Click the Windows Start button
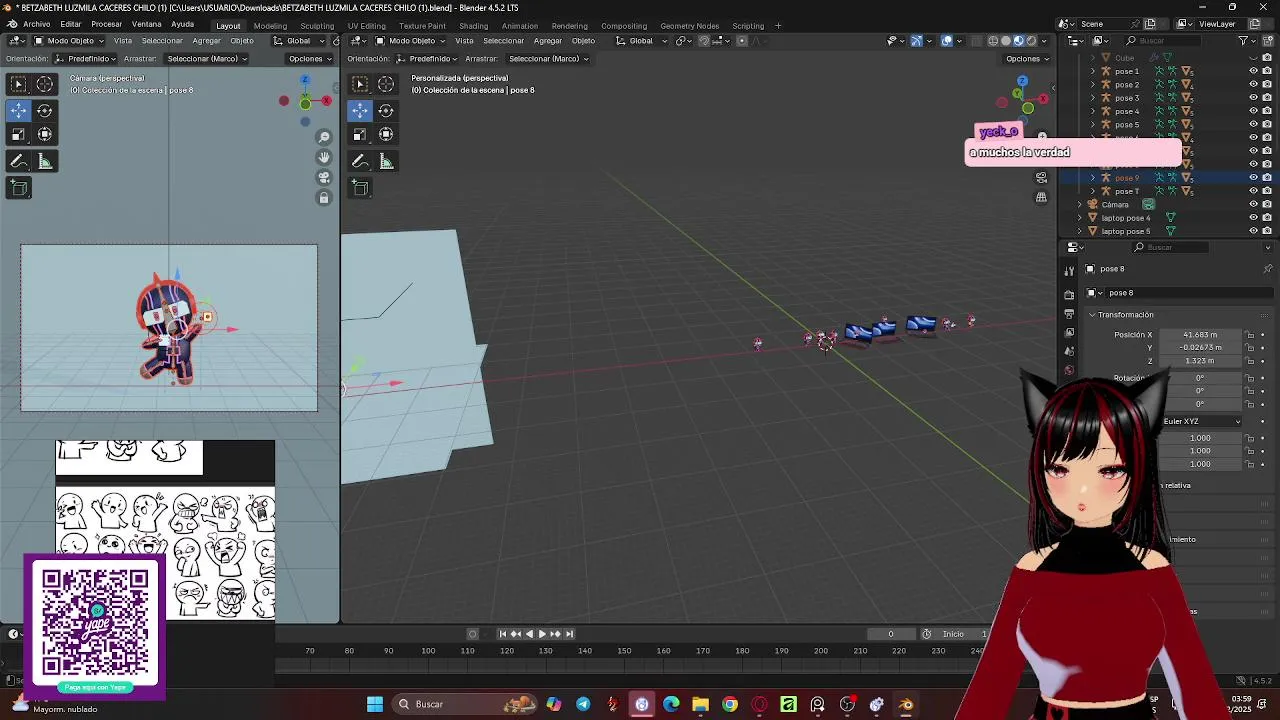The image size is (1280, 720). click(375, 704)
